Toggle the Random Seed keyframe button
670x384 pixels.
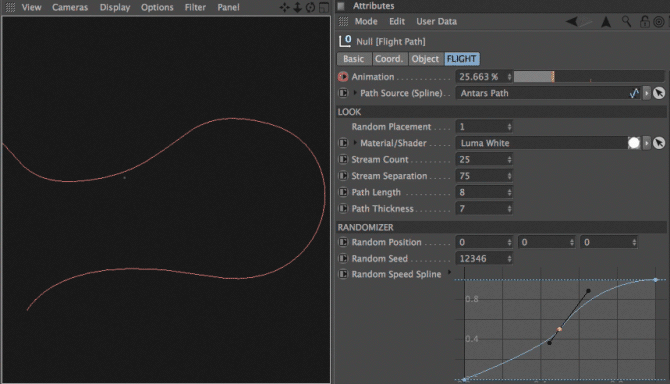click(343, 258)
